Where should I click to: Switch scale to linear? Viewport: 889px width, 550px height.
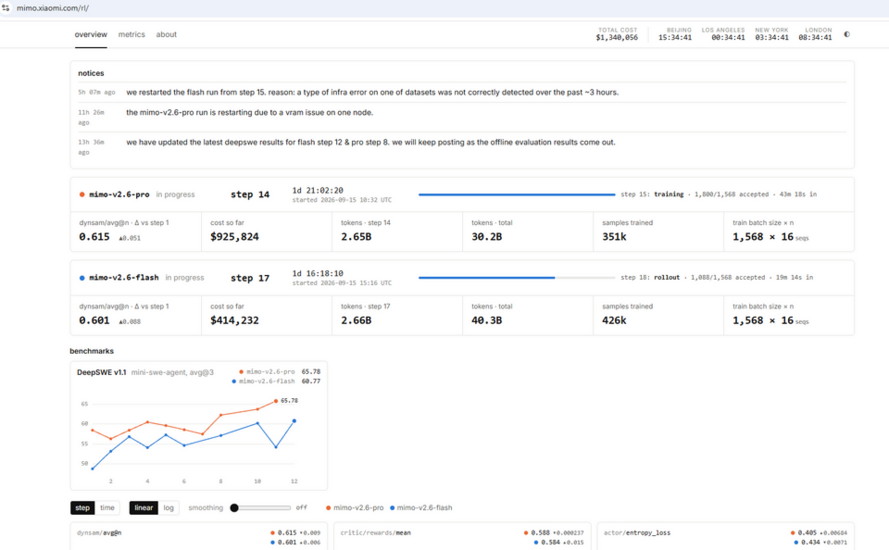(143, 507)
